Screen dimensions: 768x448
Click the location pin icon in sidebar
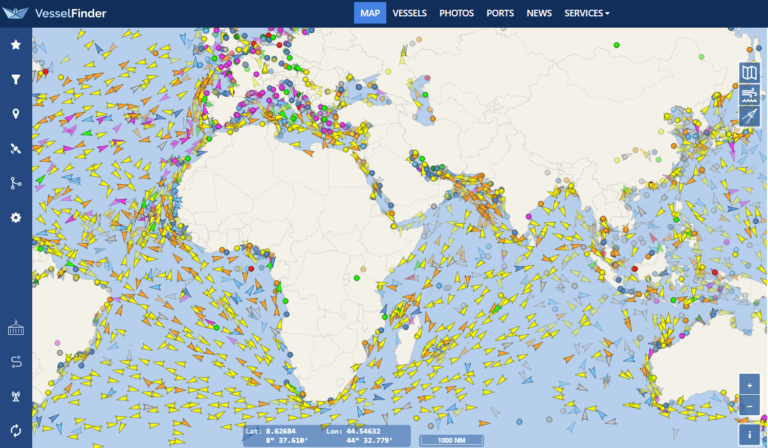(x=15, y=114)
